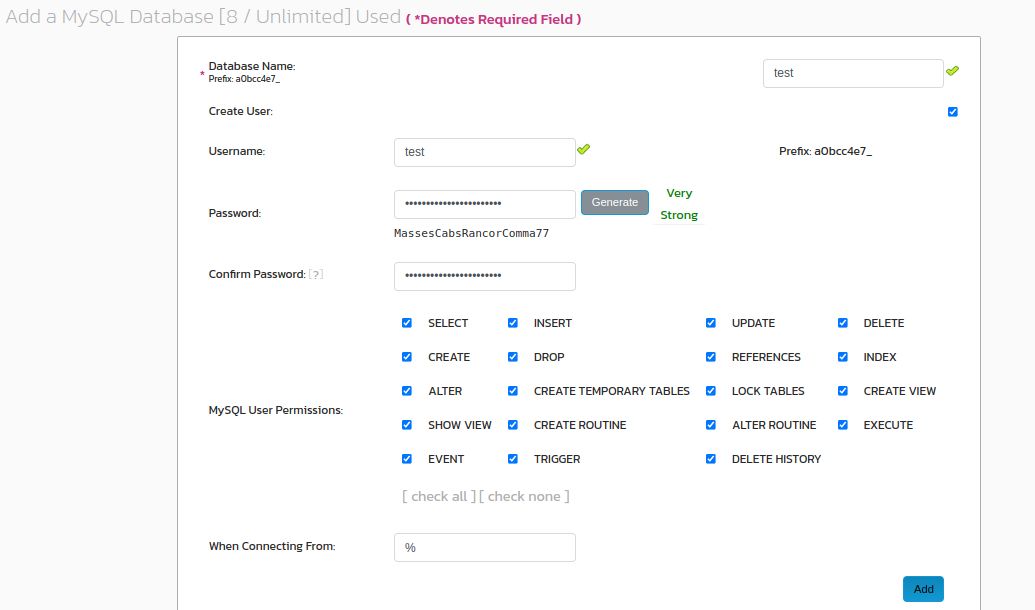Toggle the TRIGGER permission
Image resolution: width=1035 pixels, height=610 pixels.
coord(513,458)
